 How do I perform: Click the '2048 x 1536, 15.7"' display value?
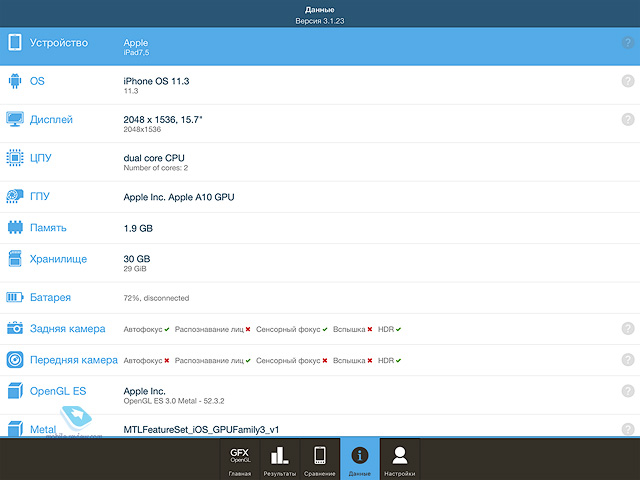[x=163, y=120]
